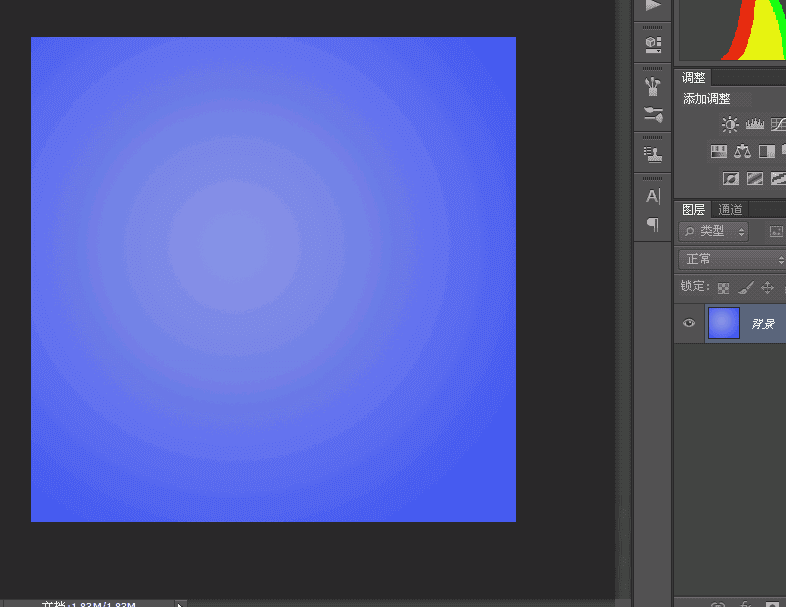Click the fx layer style button

745,604
